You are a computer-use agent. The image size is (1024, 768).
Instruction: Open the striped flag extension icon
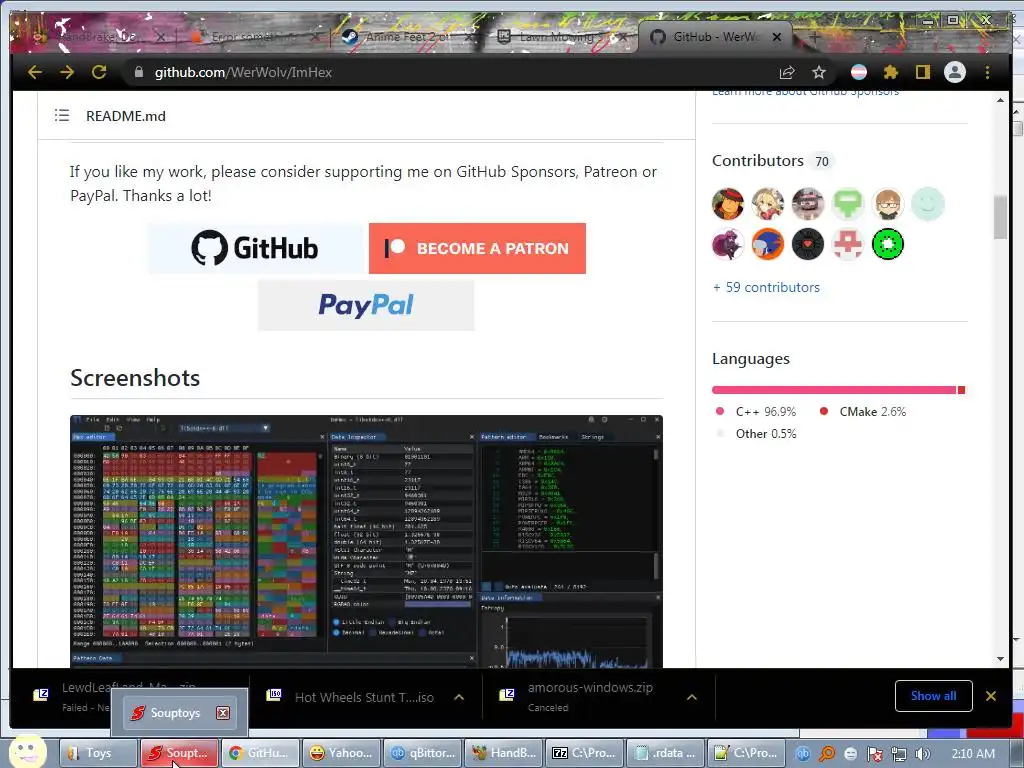click(859, 72)
